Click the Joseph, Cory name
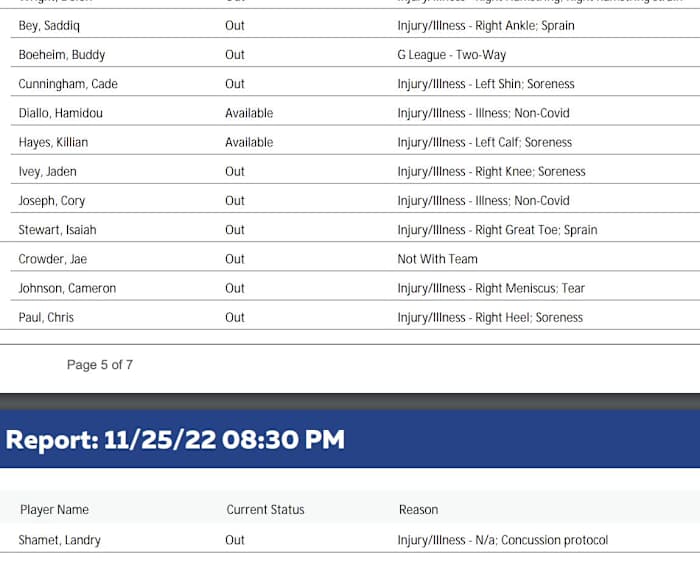Viewport: 700px width, 562px height. (x=51, y=200)
